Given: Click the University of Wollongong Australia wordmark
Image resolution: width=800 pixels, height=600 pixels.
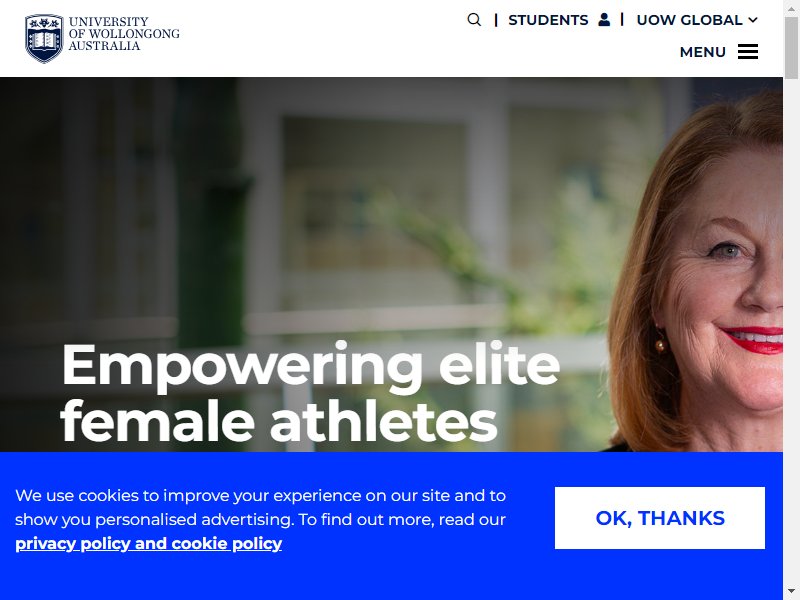Looking at the screenshot, I should (124, 34).
